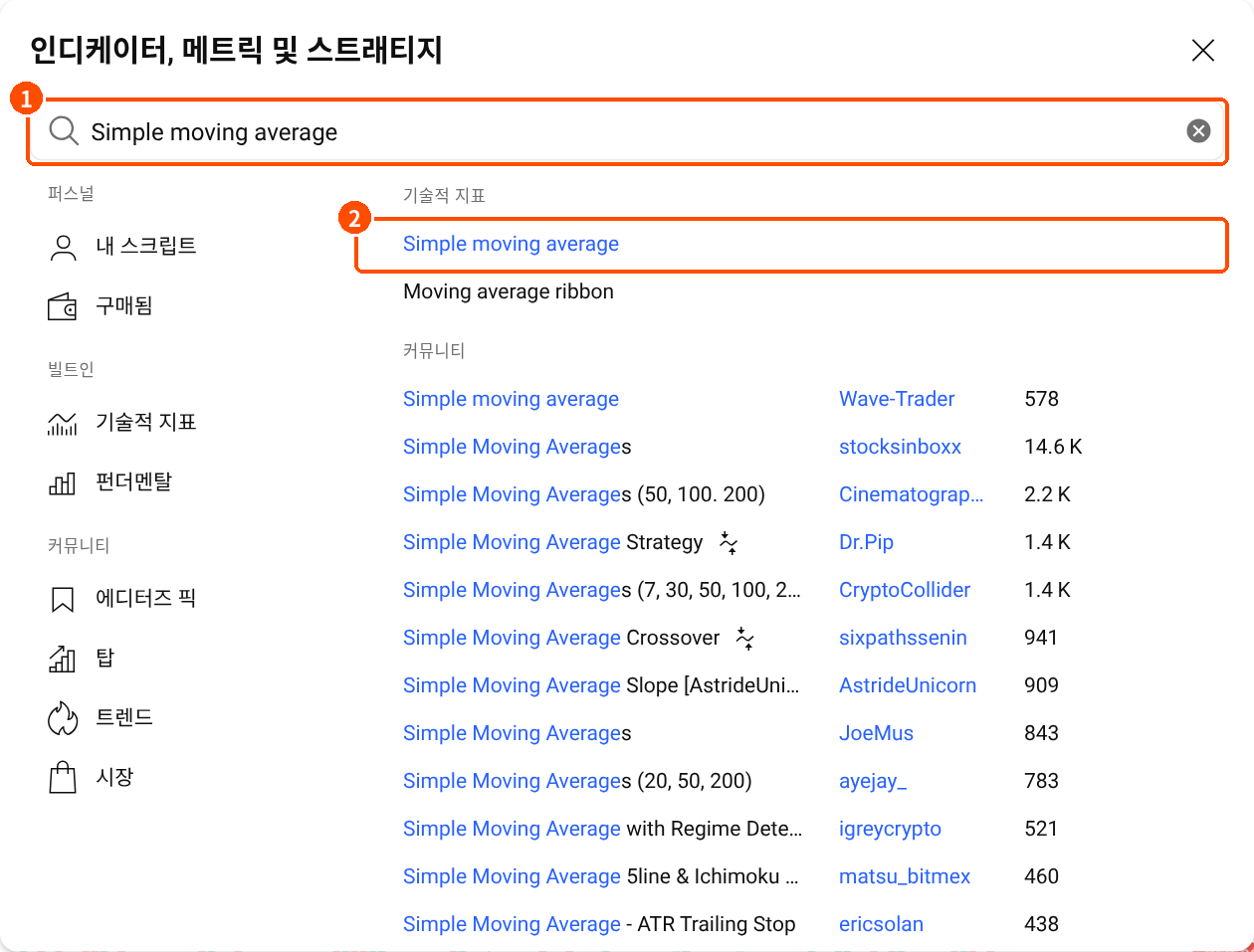Select Simple Moving Average 5line & Ichimoku
This screenshot has width=1254, height=952.
point(601,876)
